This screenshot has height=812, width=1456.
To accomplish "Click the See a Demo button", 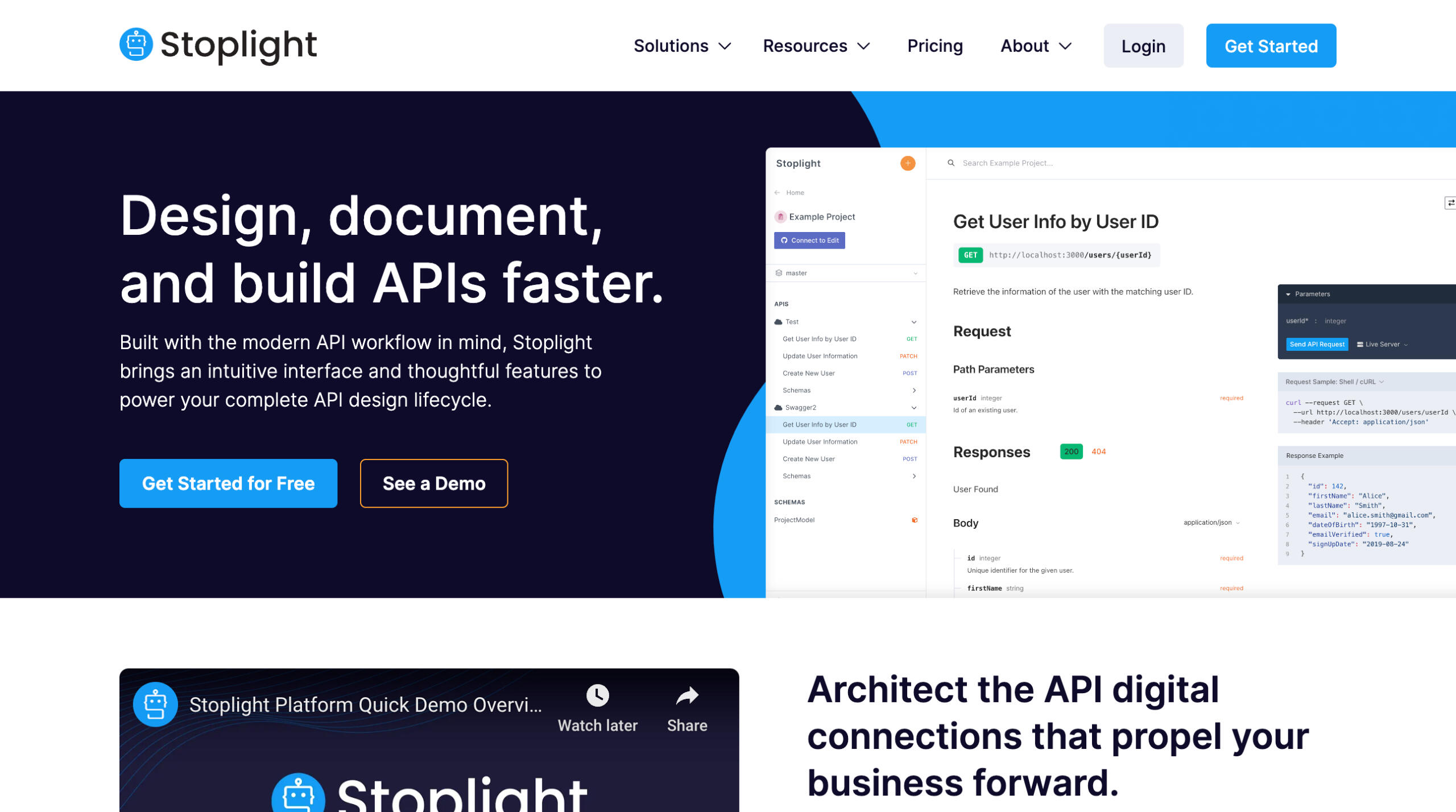I will pos(434,483).
